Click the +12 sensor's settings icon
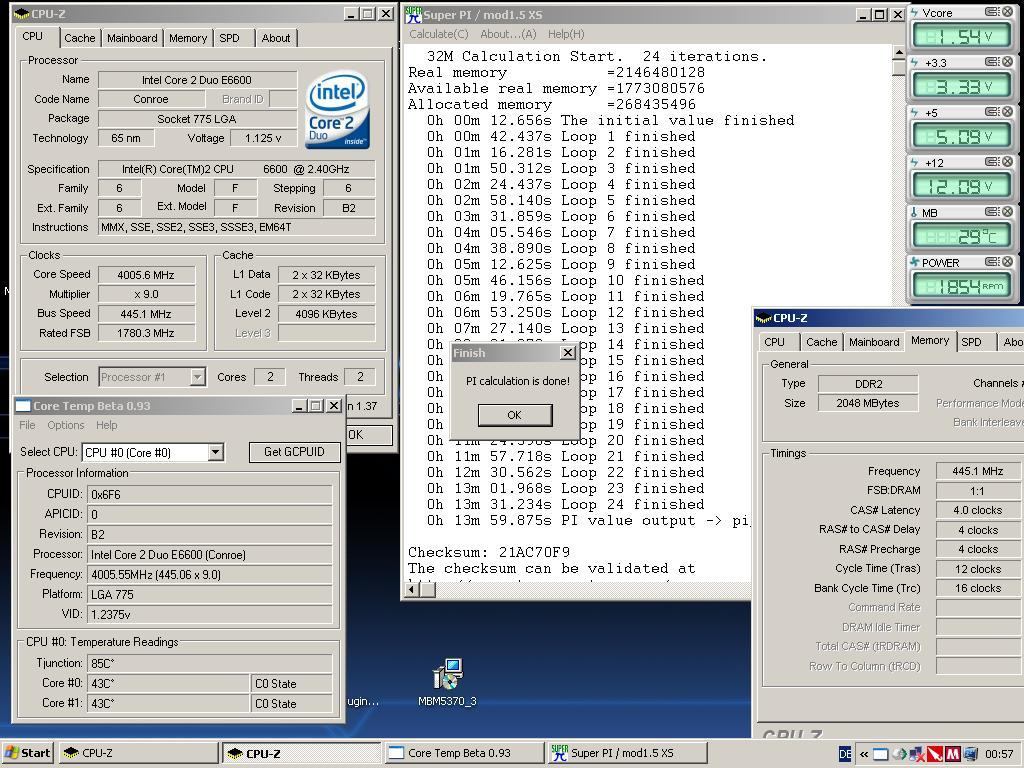Viewport: 1024px width, 768px height. click(x=992, y=161)
